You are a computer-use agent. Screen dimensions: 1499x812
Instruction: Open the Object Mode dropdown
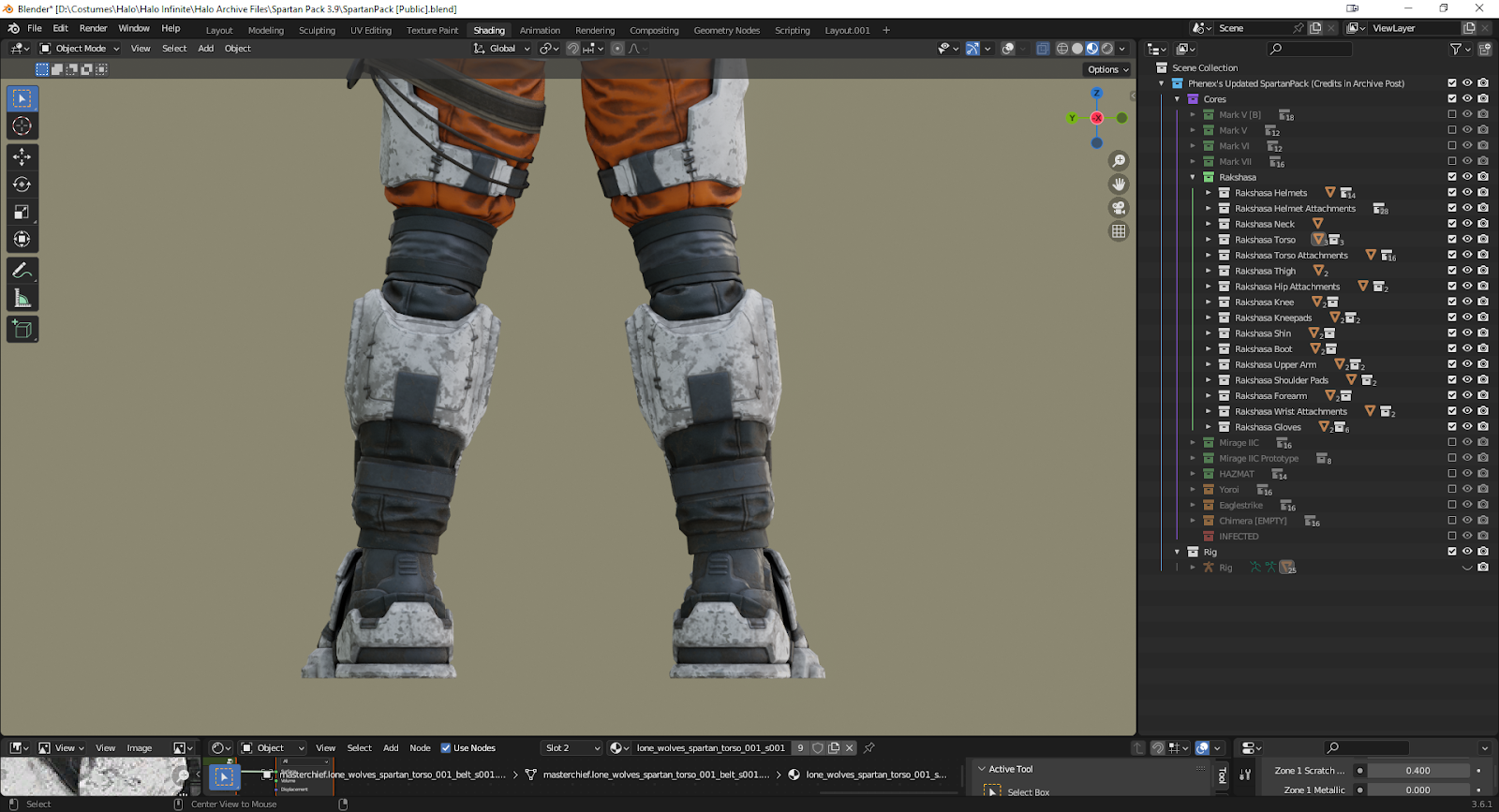tap(80, 49)
